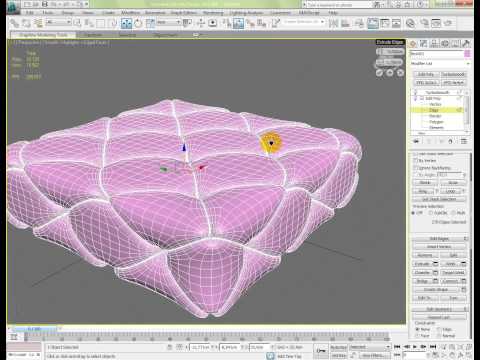Toggle the Angle Snap icon
480x360 pixels.
point(238,23)
